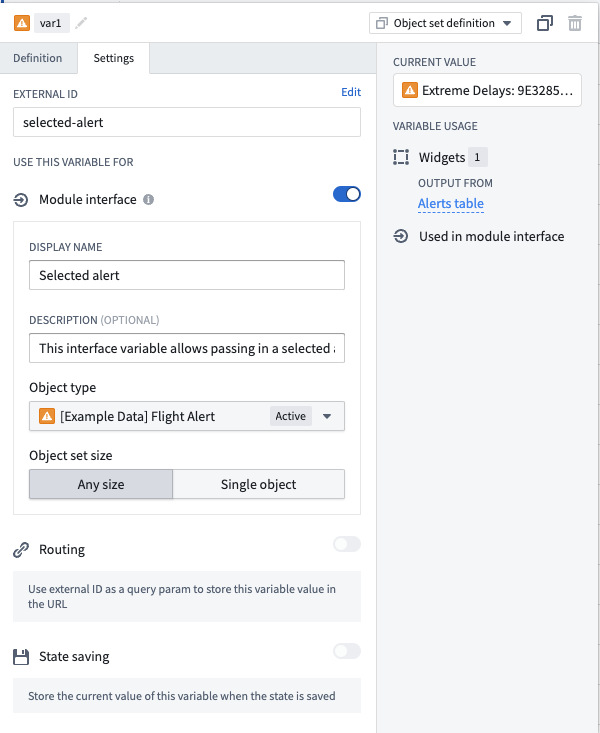Choose the Single object set size

tap(259, 484)
